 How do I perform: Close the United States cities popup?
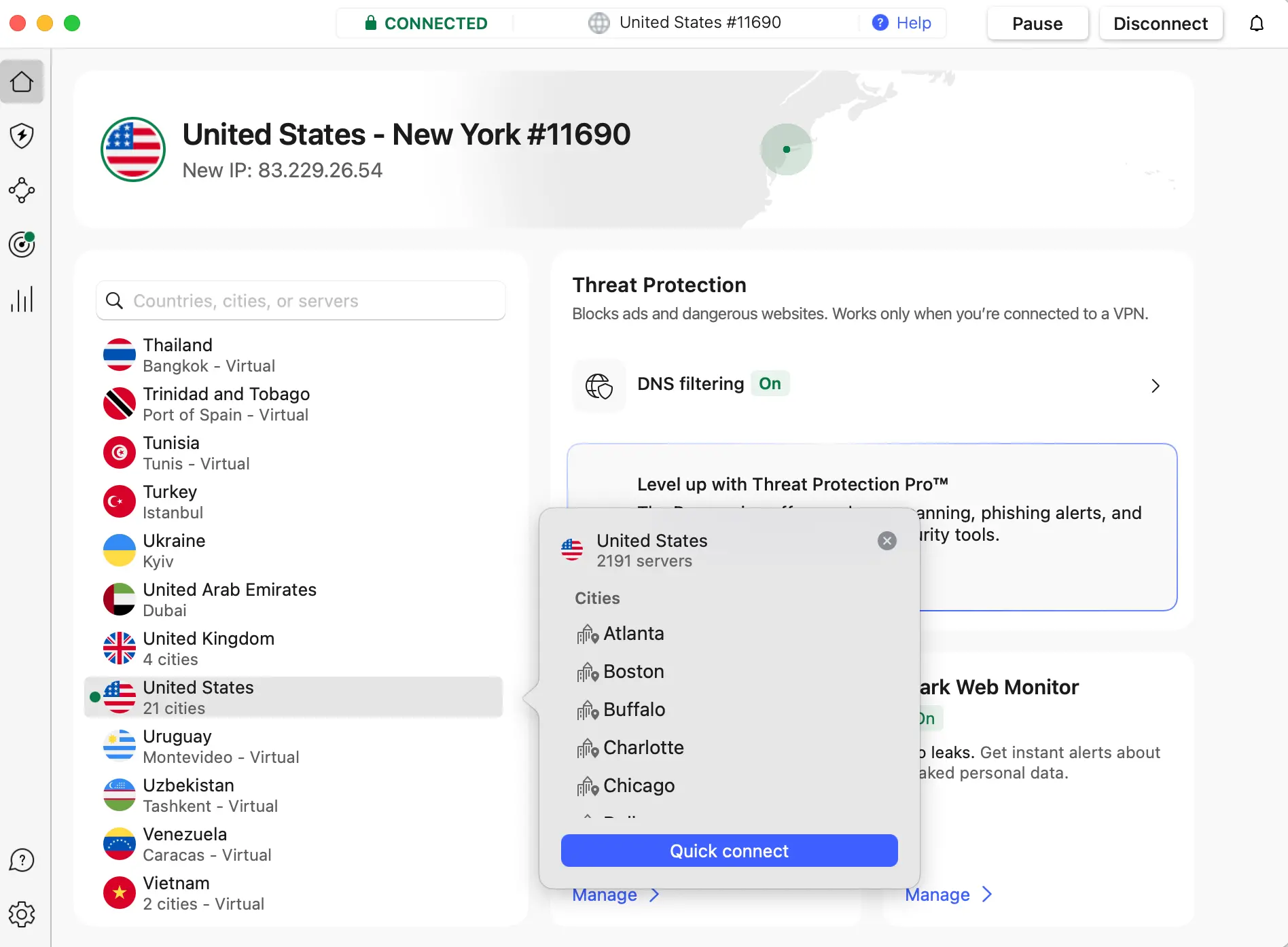[x=887, y=541]
